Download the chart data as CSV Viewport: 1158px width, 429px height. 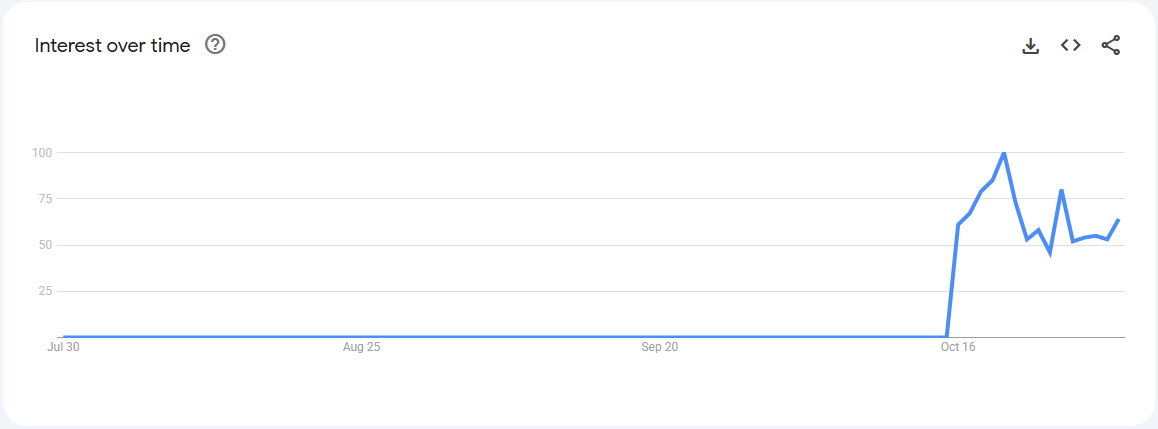(1031, 45)
